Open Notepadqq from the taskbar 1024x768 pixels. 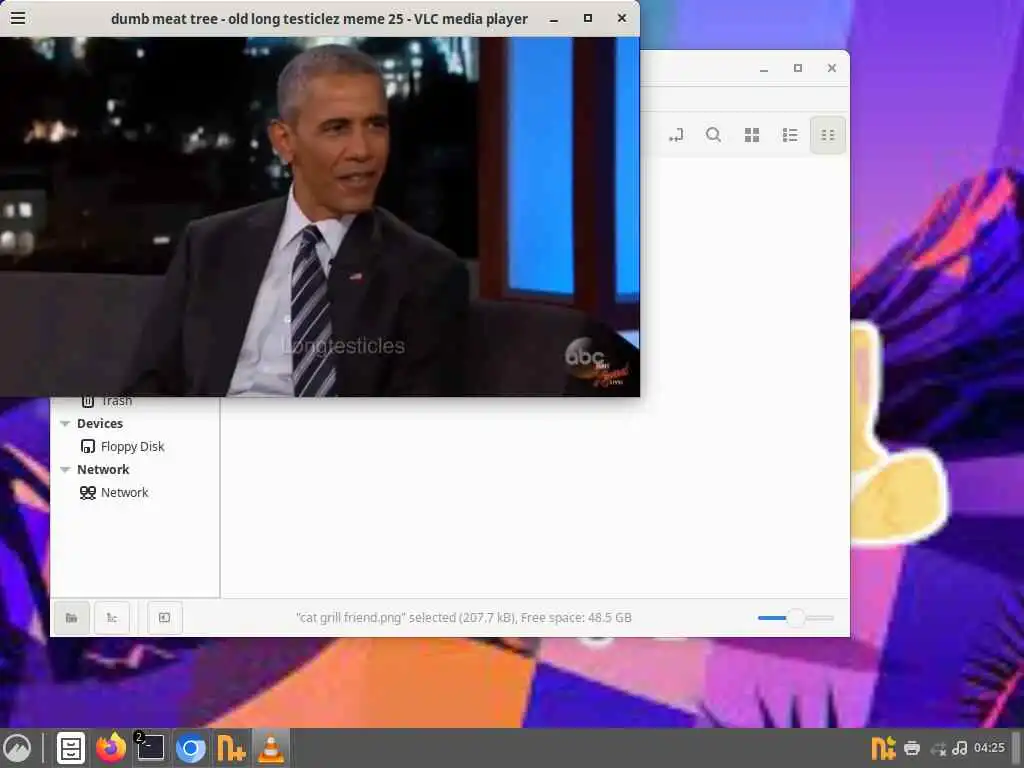coord(231,748)
